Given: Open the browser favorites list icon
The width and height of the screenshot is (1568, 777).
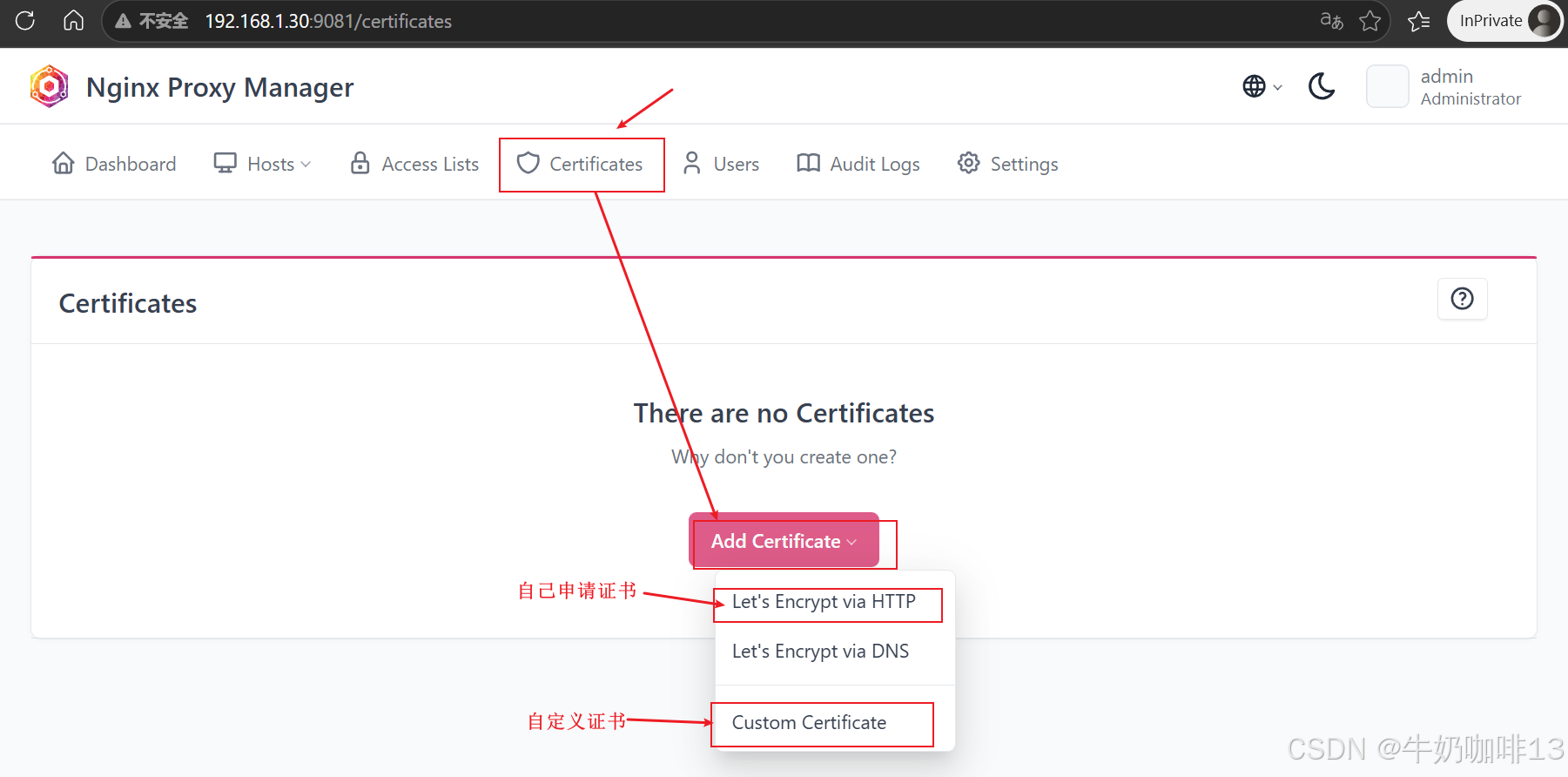Looking at the screenshot, I should 1419,21.
